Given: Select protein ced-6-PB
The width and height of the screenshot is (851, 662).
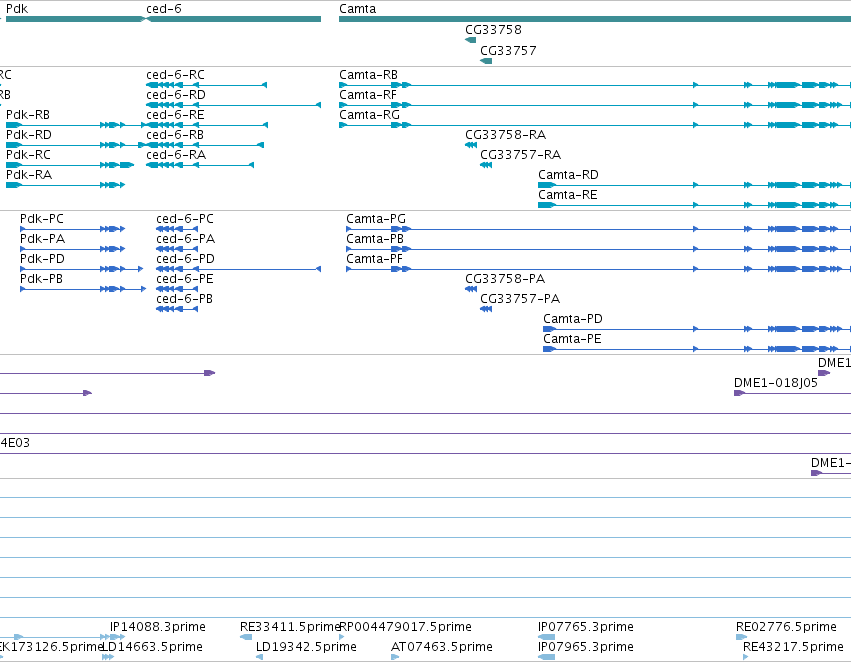Looking at the screenshot, I should pyautogui.click(x=177, y=309).
